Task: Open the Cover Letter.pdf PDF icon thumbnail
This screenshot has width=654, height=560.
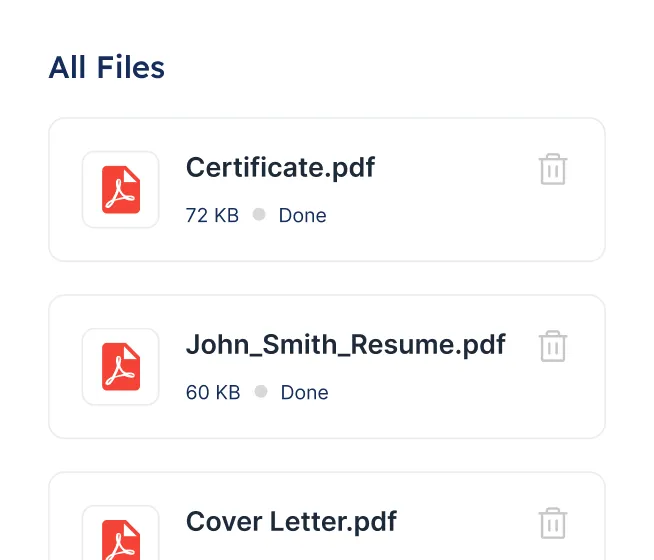Action: (121, 533)
